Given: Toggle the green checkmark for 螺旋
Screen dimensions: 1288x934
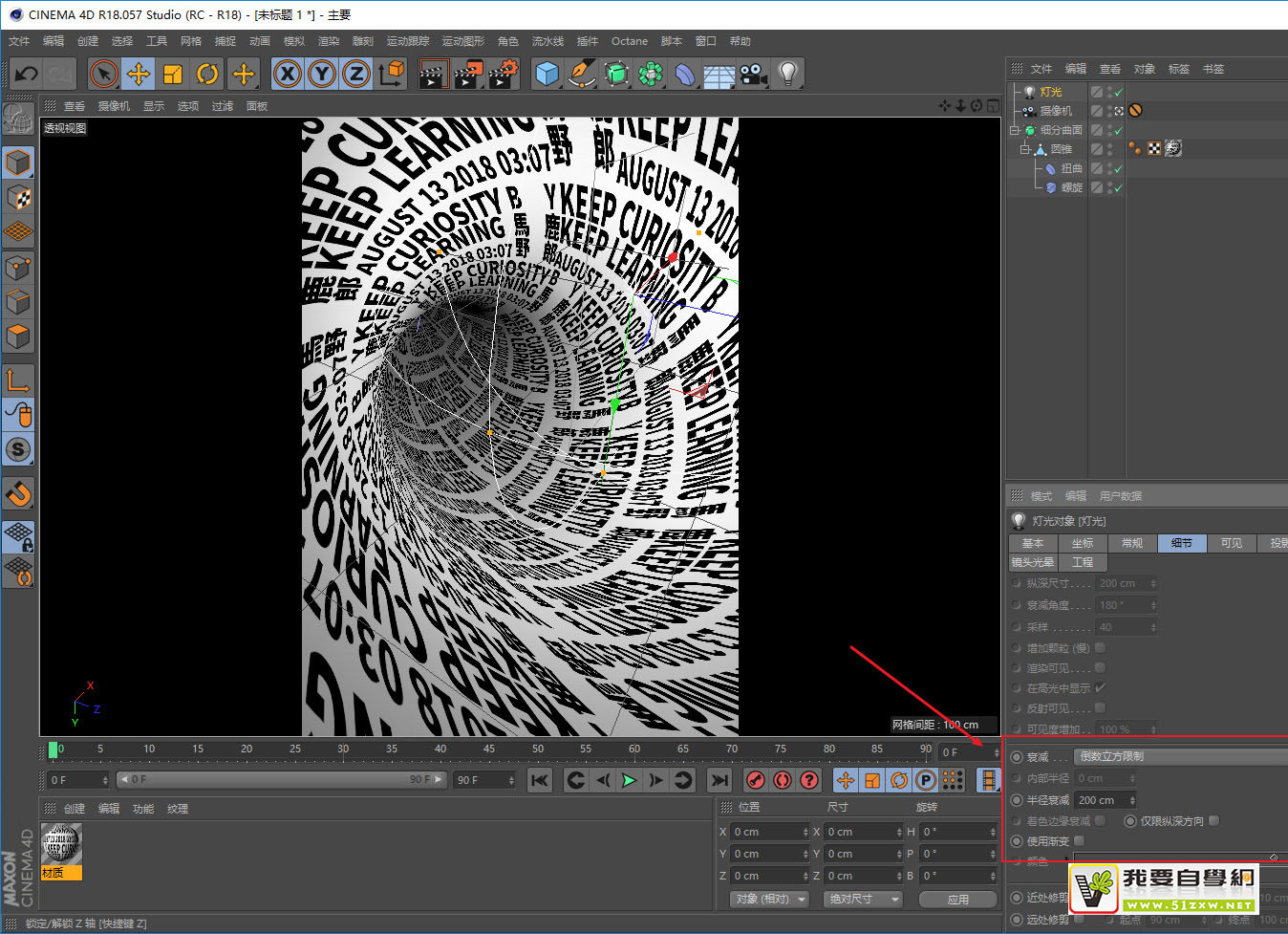Looking at the screenshot, I should 1118,188.
